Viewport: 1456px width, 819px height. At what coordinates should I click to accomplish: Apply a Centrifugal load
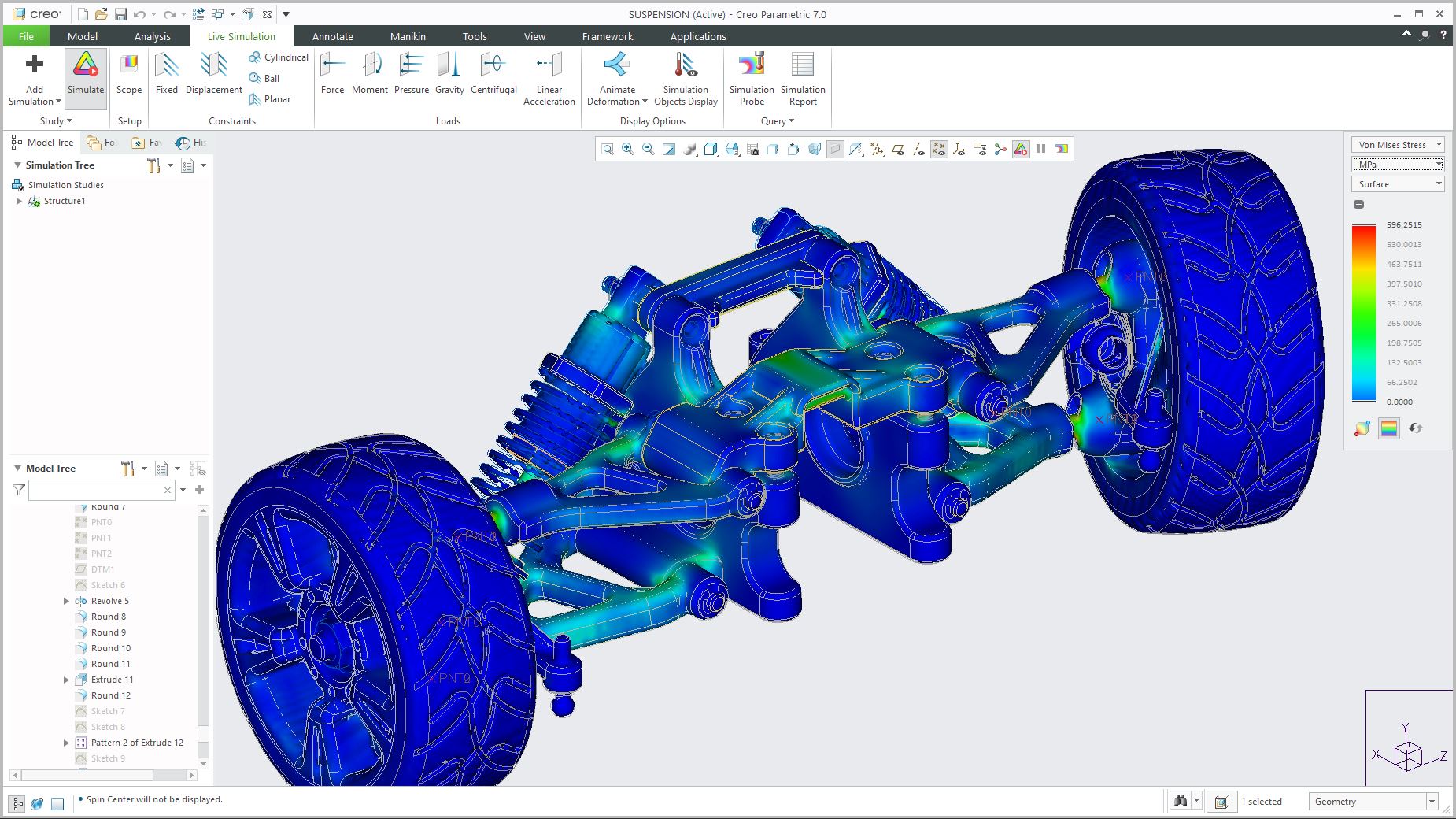(x=494, y=76)
